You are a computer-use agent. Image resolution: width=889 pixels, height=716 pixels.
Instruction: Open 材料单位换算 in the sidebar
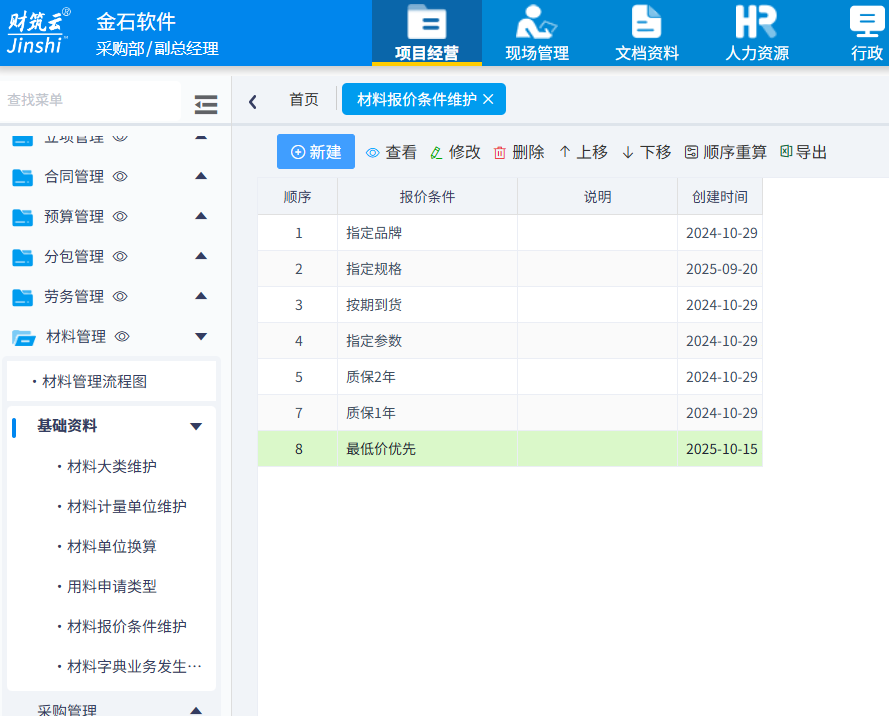click(x=112, y=546)
